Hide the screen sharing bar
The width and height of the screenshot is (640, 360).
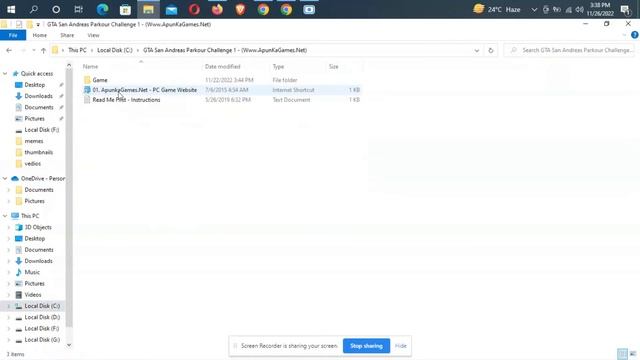400,346
